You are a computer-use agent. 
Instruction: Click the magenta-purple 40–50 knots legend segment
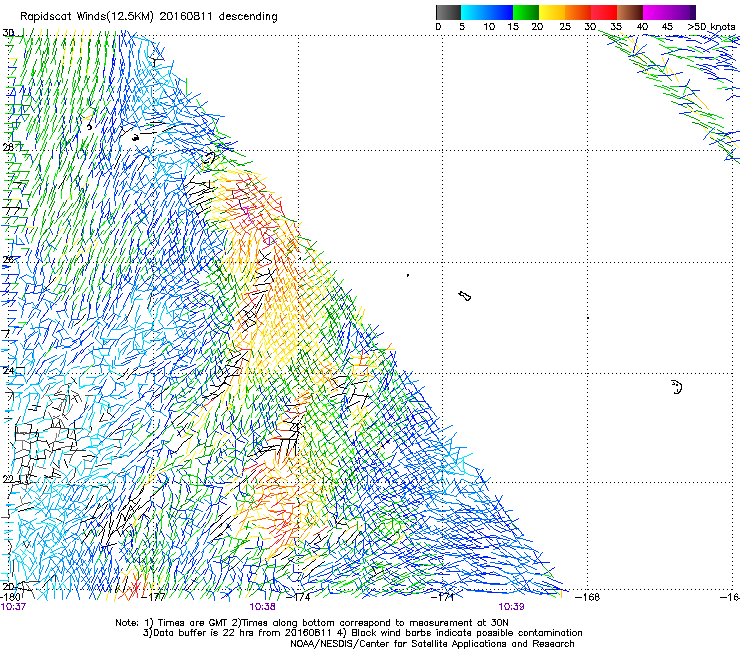tap(669, 12)
